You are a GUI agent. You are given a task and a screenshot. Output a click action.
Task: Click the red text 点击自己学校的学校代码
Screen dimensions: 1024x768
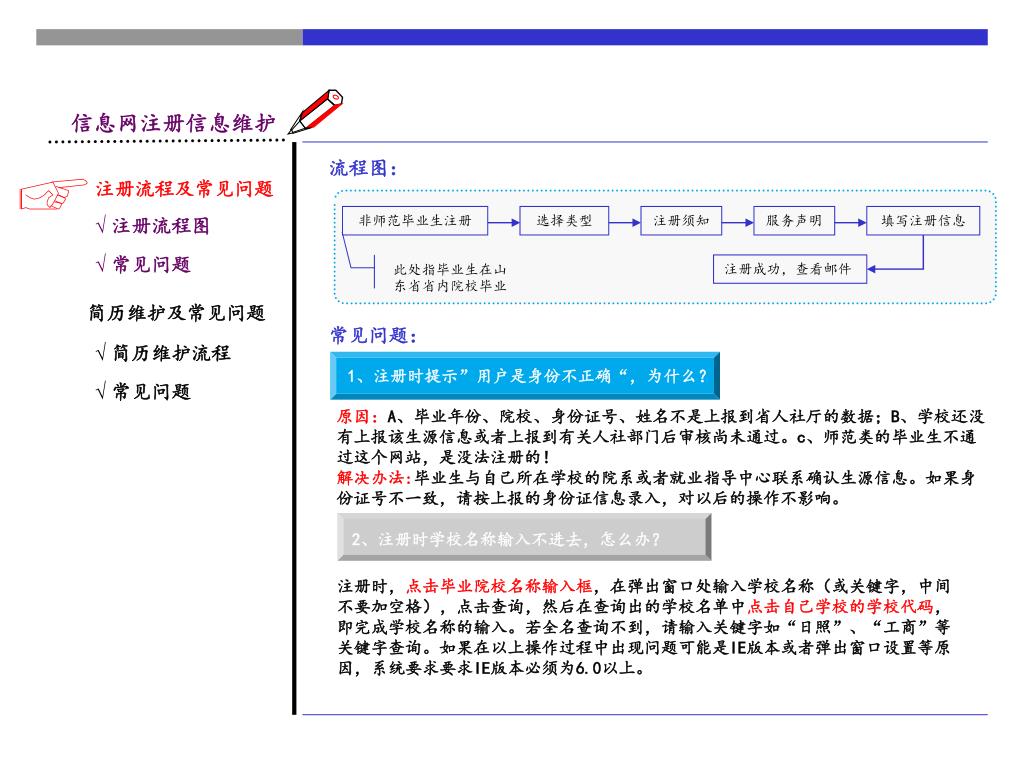point(840,606)
